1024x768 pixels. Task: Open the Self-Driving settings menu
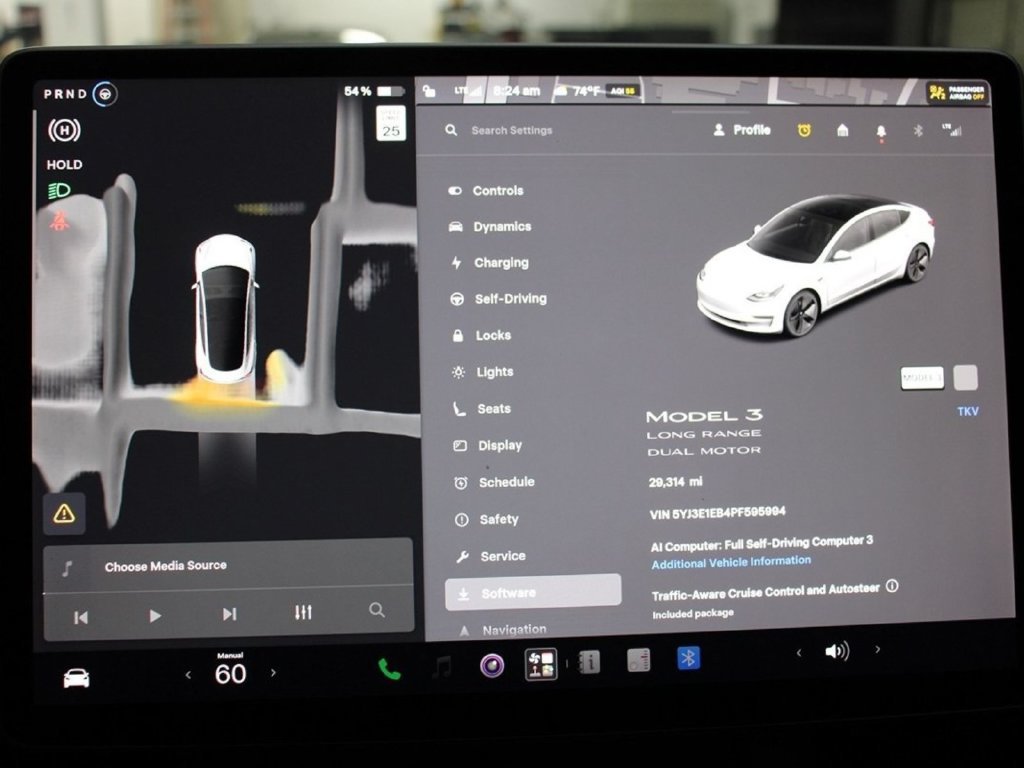[498, 298]
